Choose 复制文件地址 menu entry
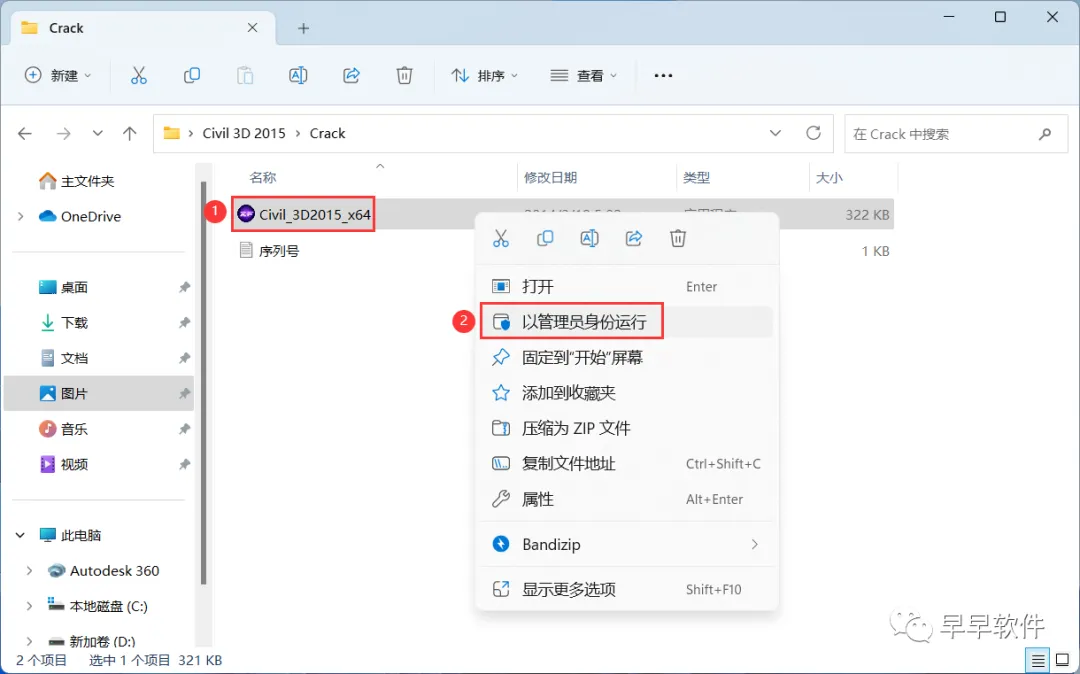 (x=626, y=463)
